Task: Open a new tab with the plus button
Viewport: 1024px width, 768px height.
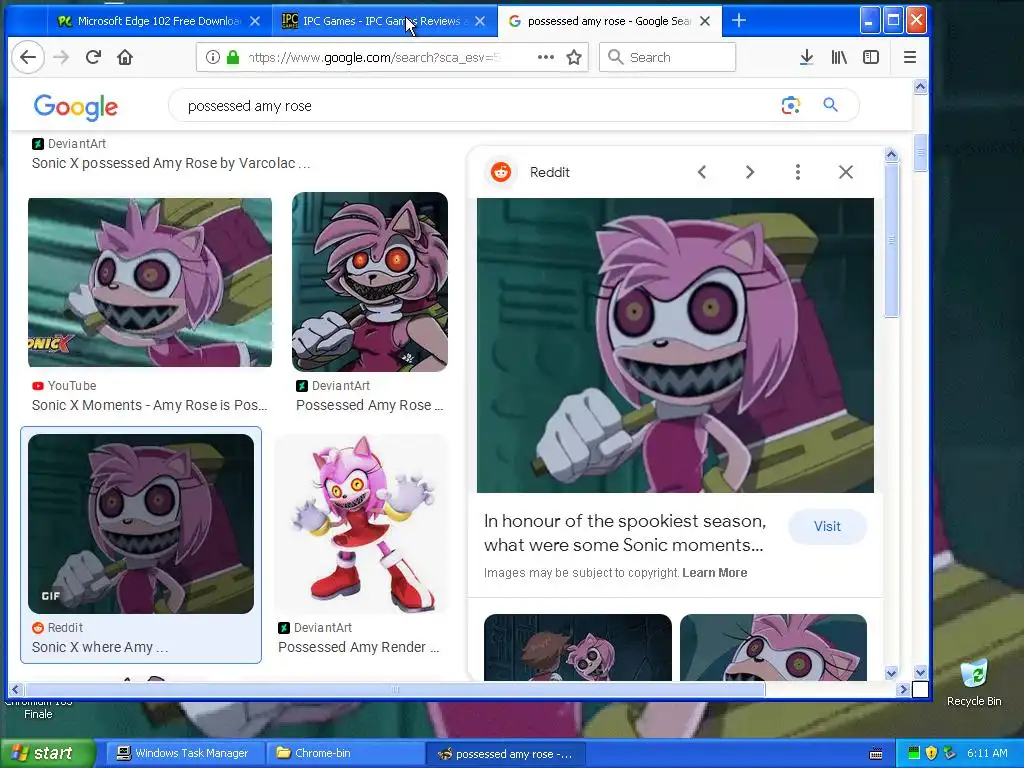Action: coord(739,21)
